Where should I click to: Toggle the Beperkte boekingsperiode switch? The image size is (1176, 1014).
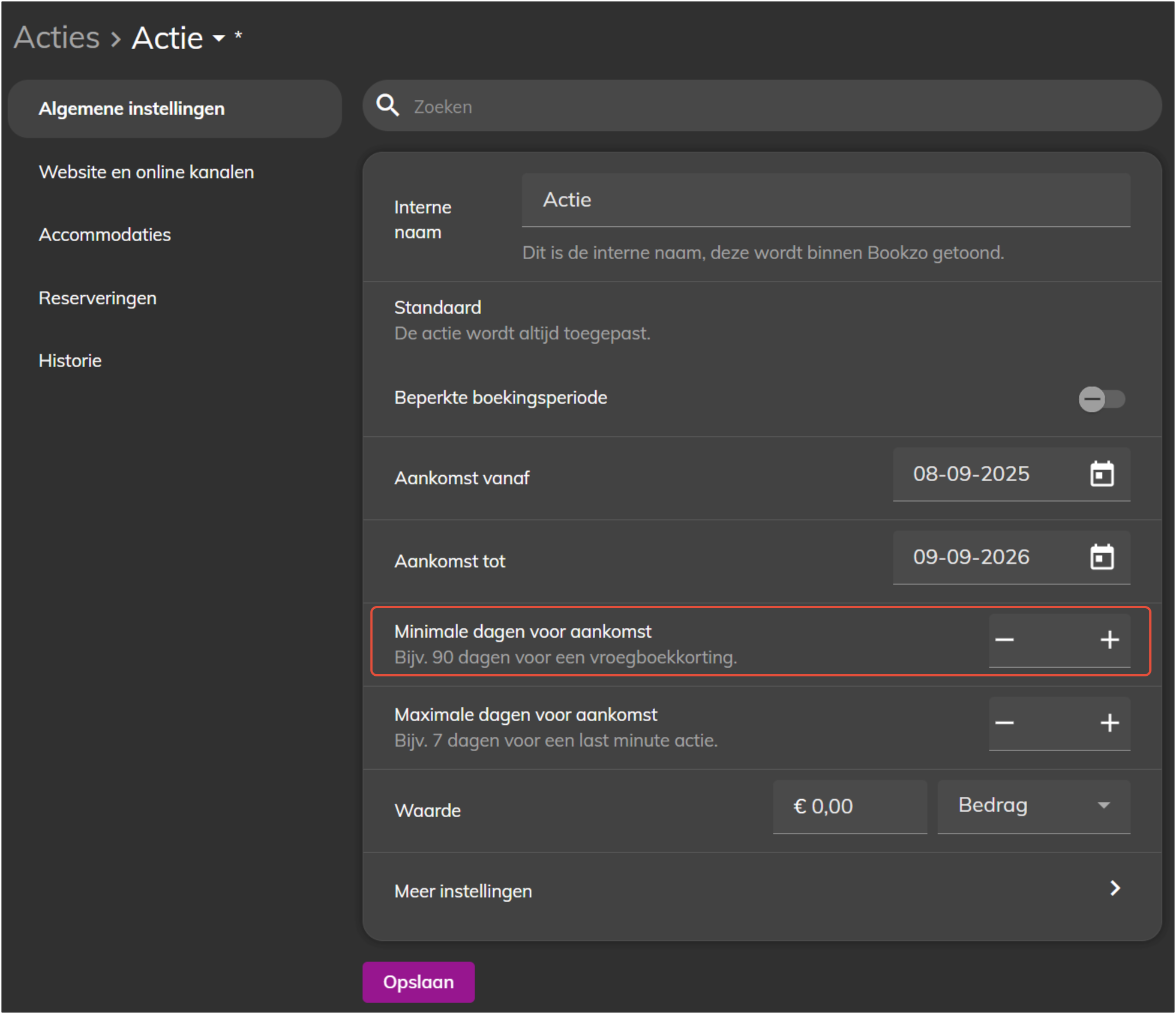[1101, 399]
